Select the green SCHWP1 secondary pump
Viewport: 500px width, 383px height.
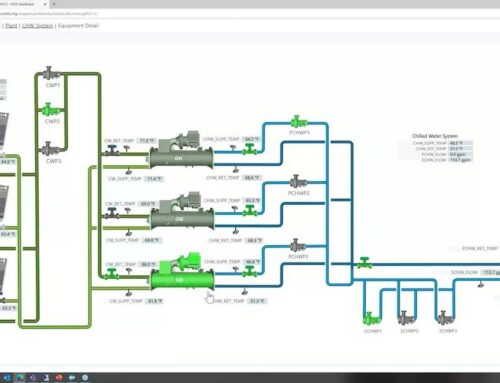[371, 319]
